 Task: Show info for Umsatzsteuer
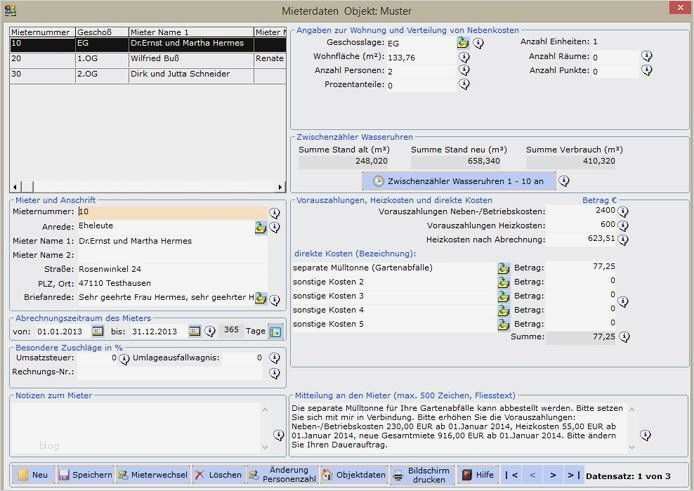point(124,359)
